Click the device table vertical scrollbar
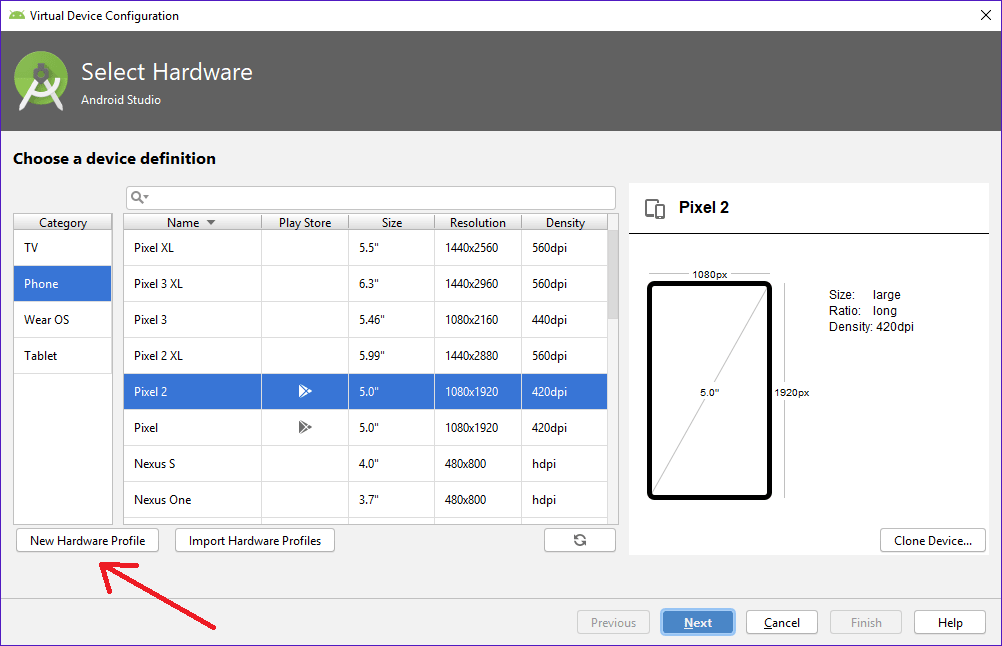Viewport: 1002px width, 646px height. pyautogui.click(x=613, y=275)
